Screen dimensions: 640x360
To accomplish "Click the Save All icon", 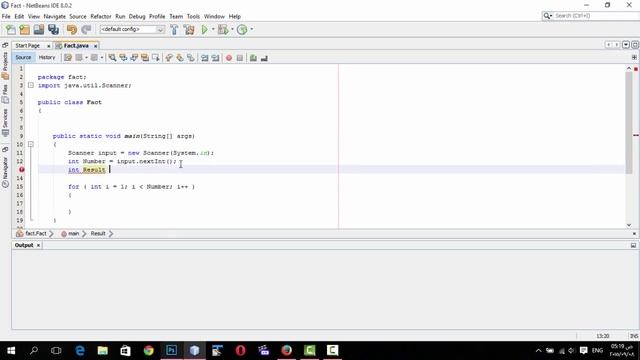I will click(x=53, y=29).
